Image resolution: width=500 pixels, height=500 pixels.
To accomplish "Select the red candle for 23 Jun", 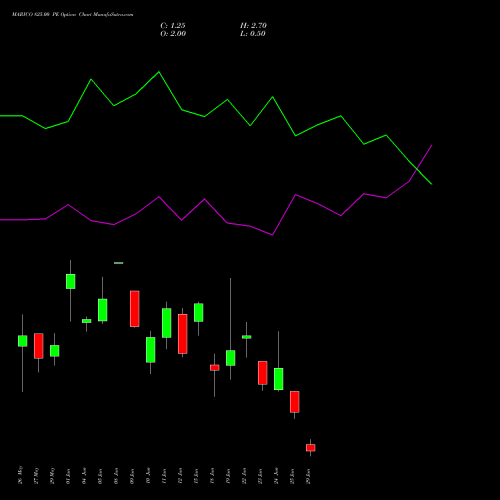I will click(x=263, y=373).
